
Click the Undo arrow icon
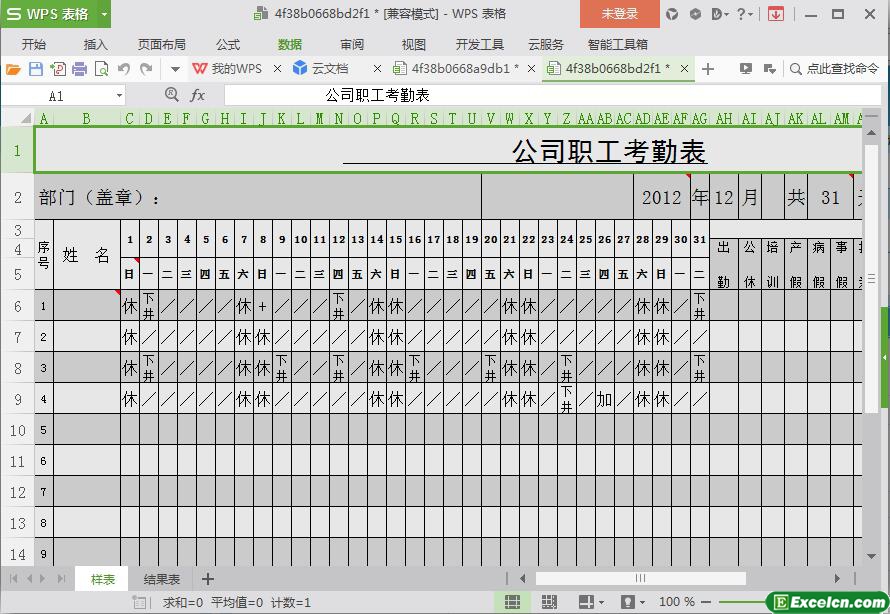pyautogui.click(x=124, y=69)
